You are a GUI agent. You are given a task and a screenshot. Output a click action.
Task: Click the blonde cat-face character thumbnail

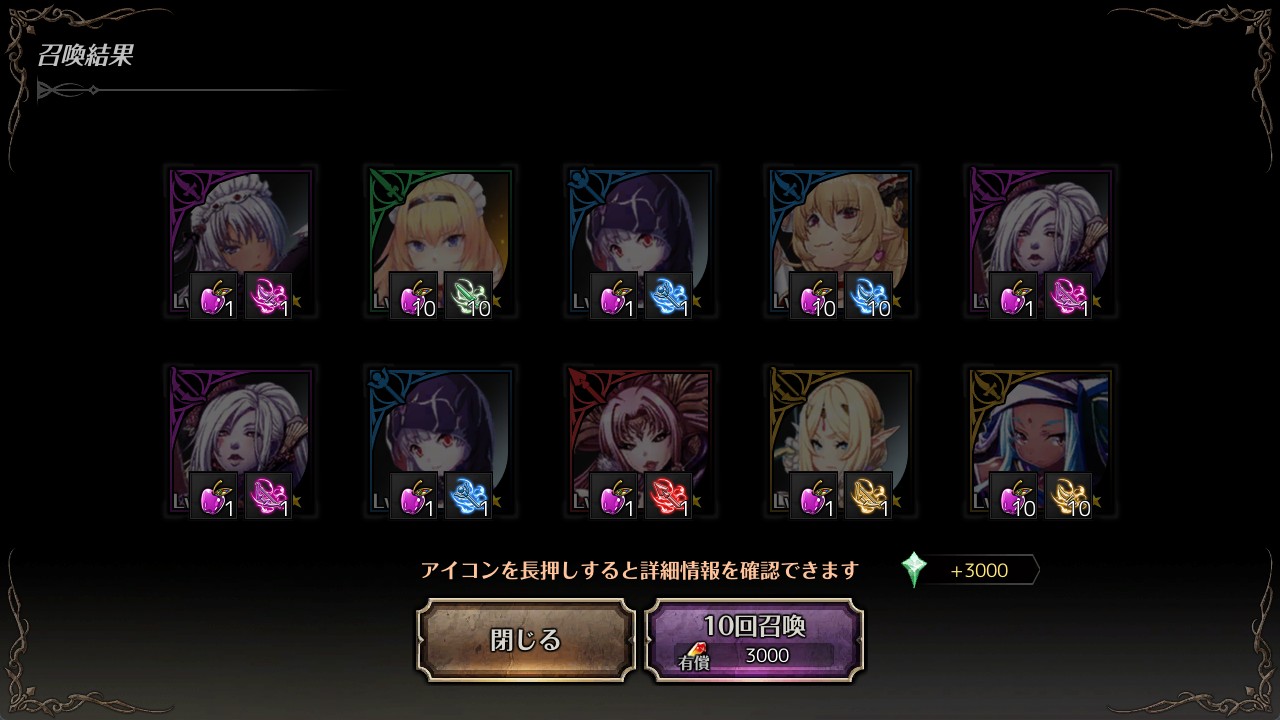(840, 241)
